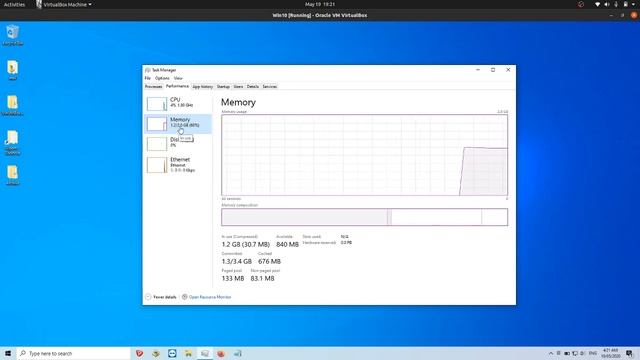Select the Performance tab
Screen dimensions: 640x360
[x=177, y=86]
